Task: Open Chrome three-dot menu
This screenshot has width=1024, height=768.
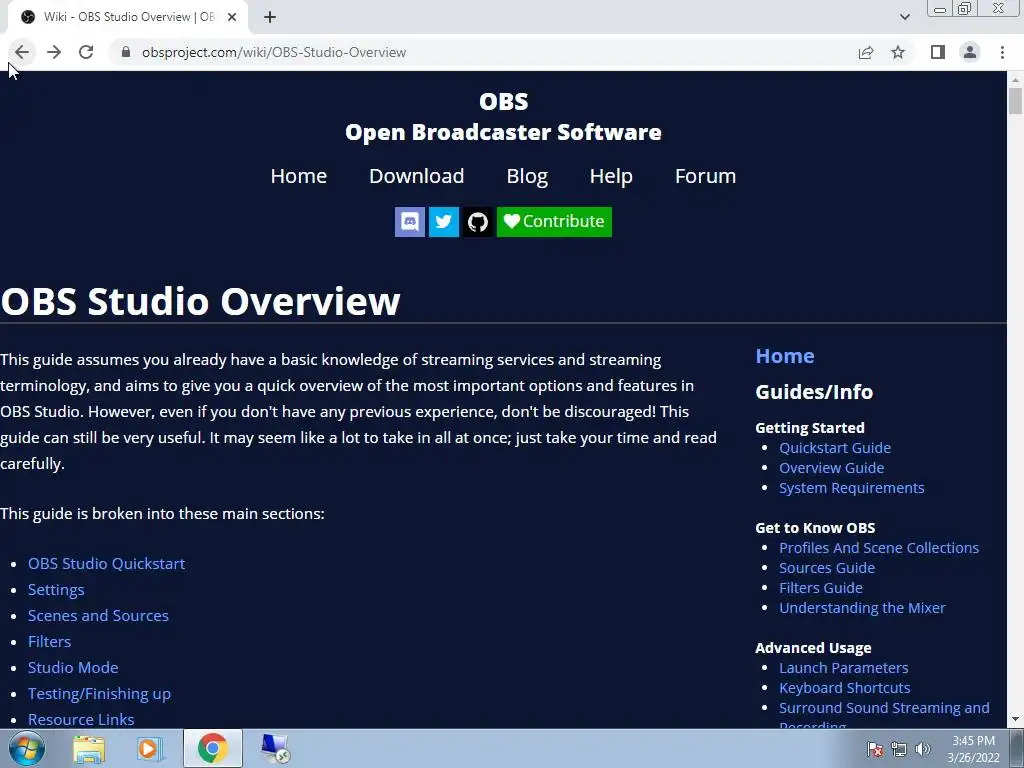Action: tap(1002, 52)
